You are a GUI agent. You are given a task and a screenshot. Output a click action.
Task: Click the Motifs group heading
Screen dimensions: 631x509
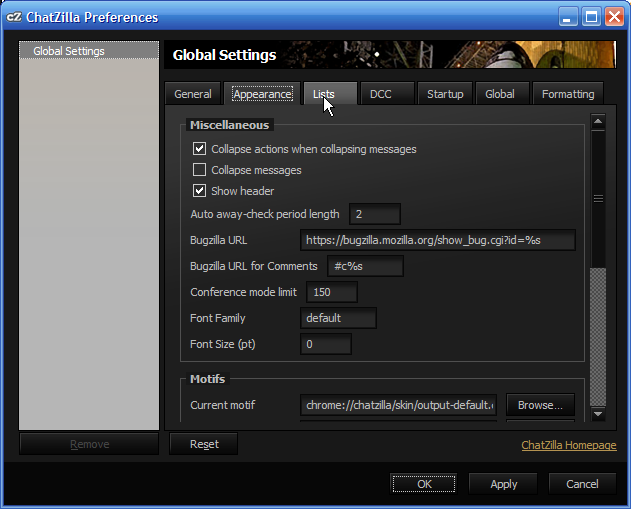pos(207,379)
